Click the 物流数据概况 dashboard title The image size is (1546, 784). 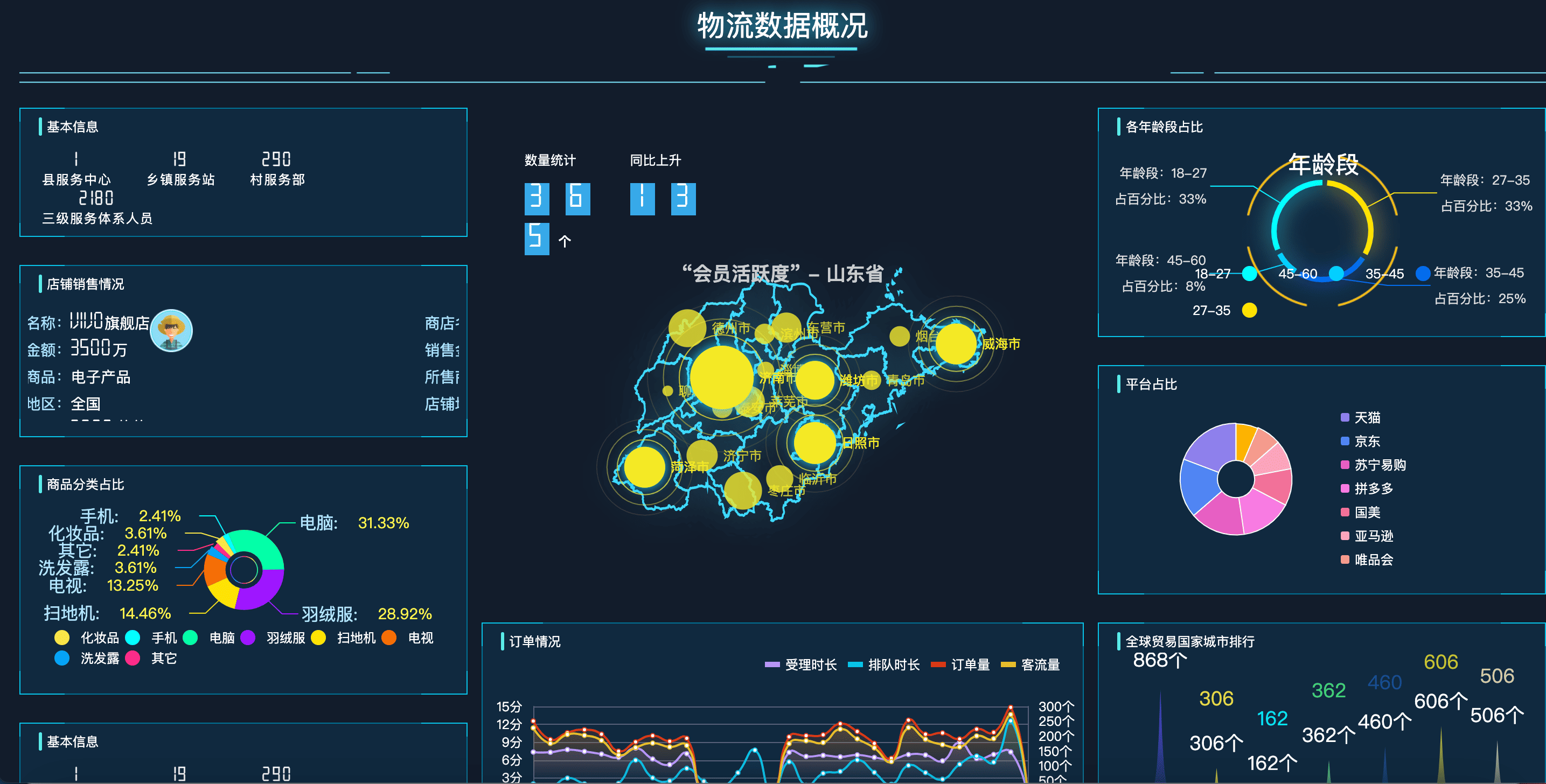click(782, 26)
